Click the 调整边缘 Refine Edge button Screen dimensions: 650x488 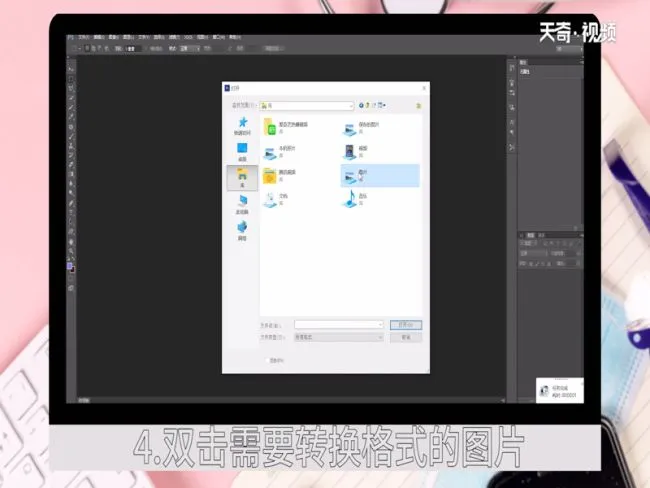point(273,49)
